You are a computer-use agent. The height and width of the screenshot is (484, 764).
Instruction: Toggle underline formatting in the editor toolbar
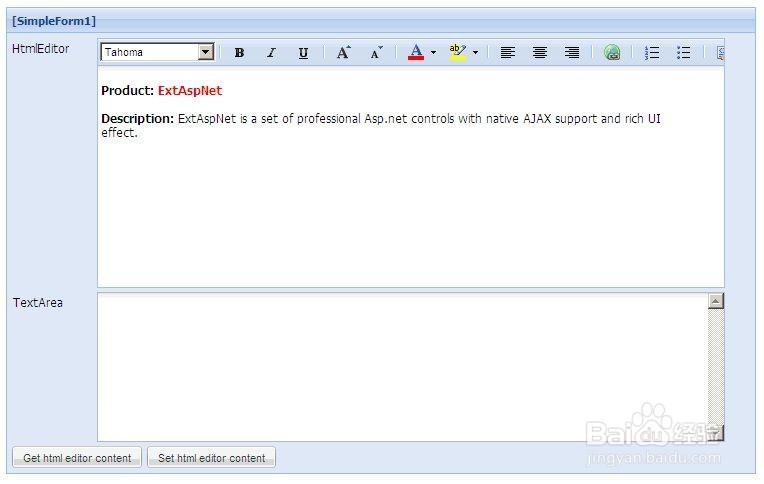(303, 53)
